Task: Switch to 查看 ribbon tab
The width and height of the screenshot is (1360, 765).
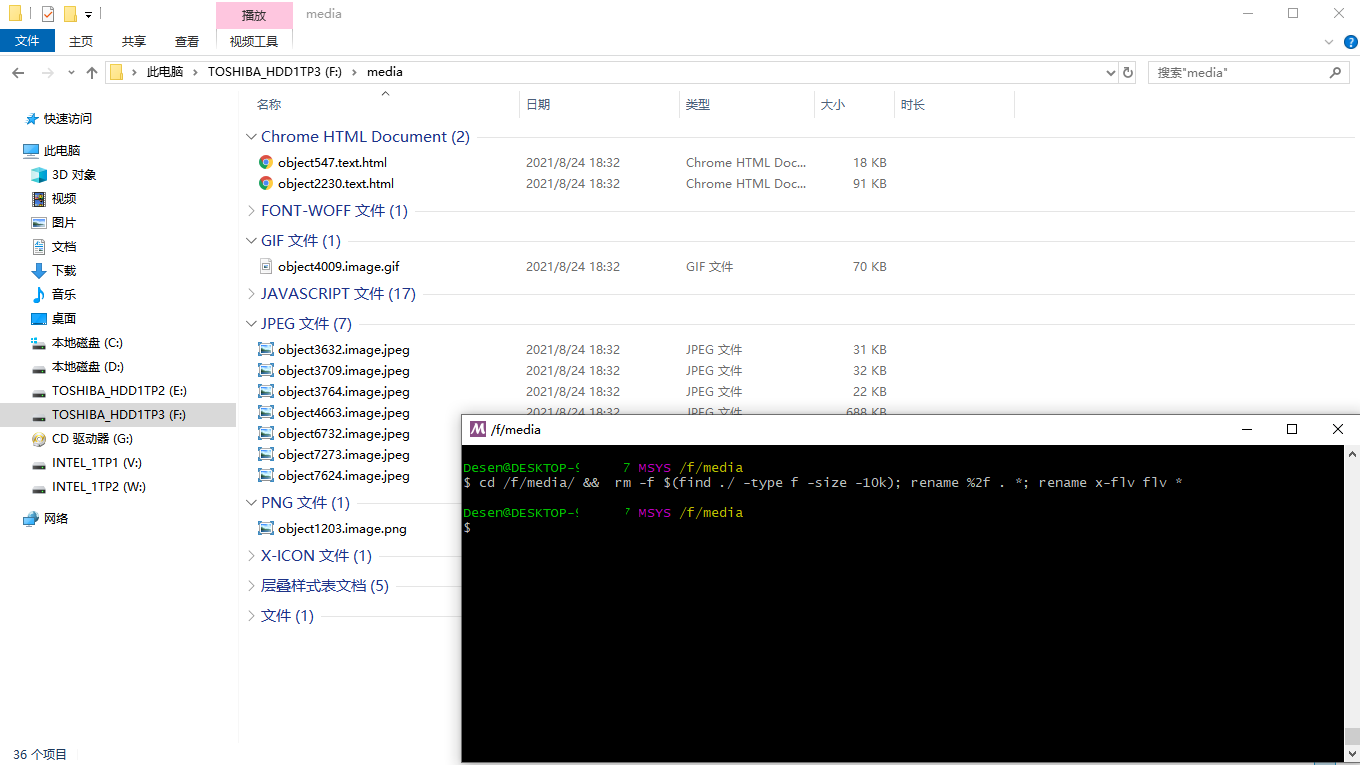Action: coord(187,41)
